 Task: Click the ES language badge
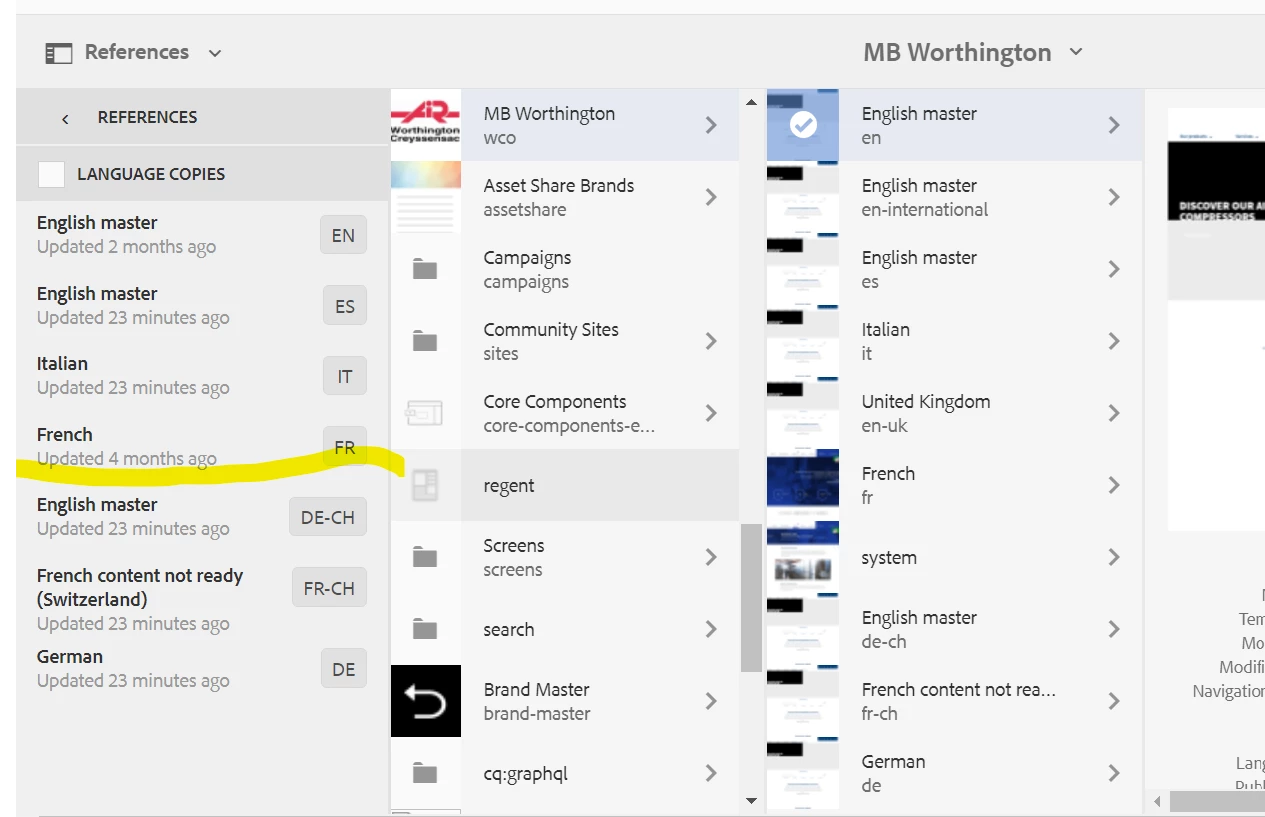pyautogui.click(x=345, y=306)
